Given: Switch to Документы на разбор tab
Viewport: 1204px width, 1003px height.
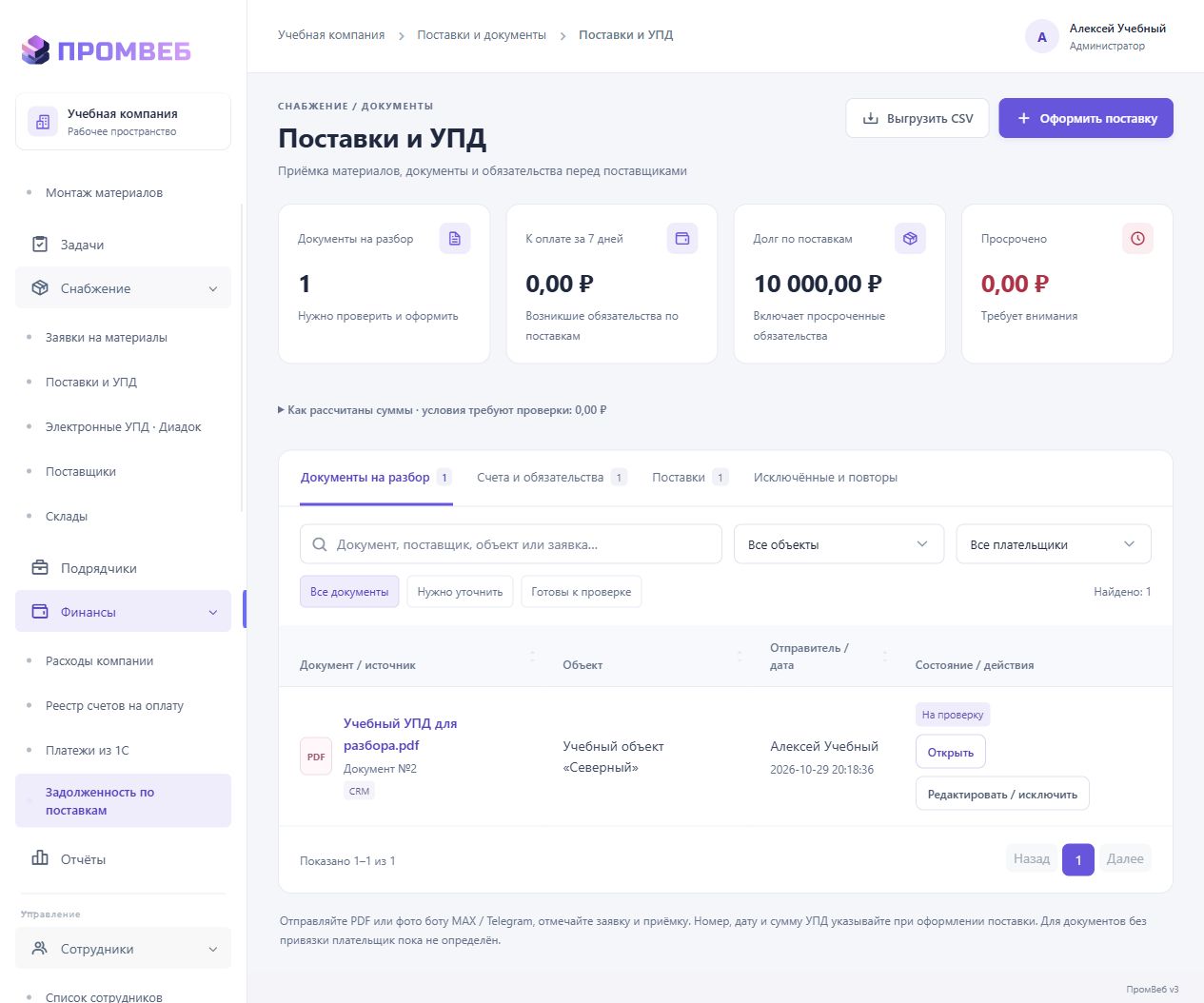Looking at the screenshot, I should 376,478.
